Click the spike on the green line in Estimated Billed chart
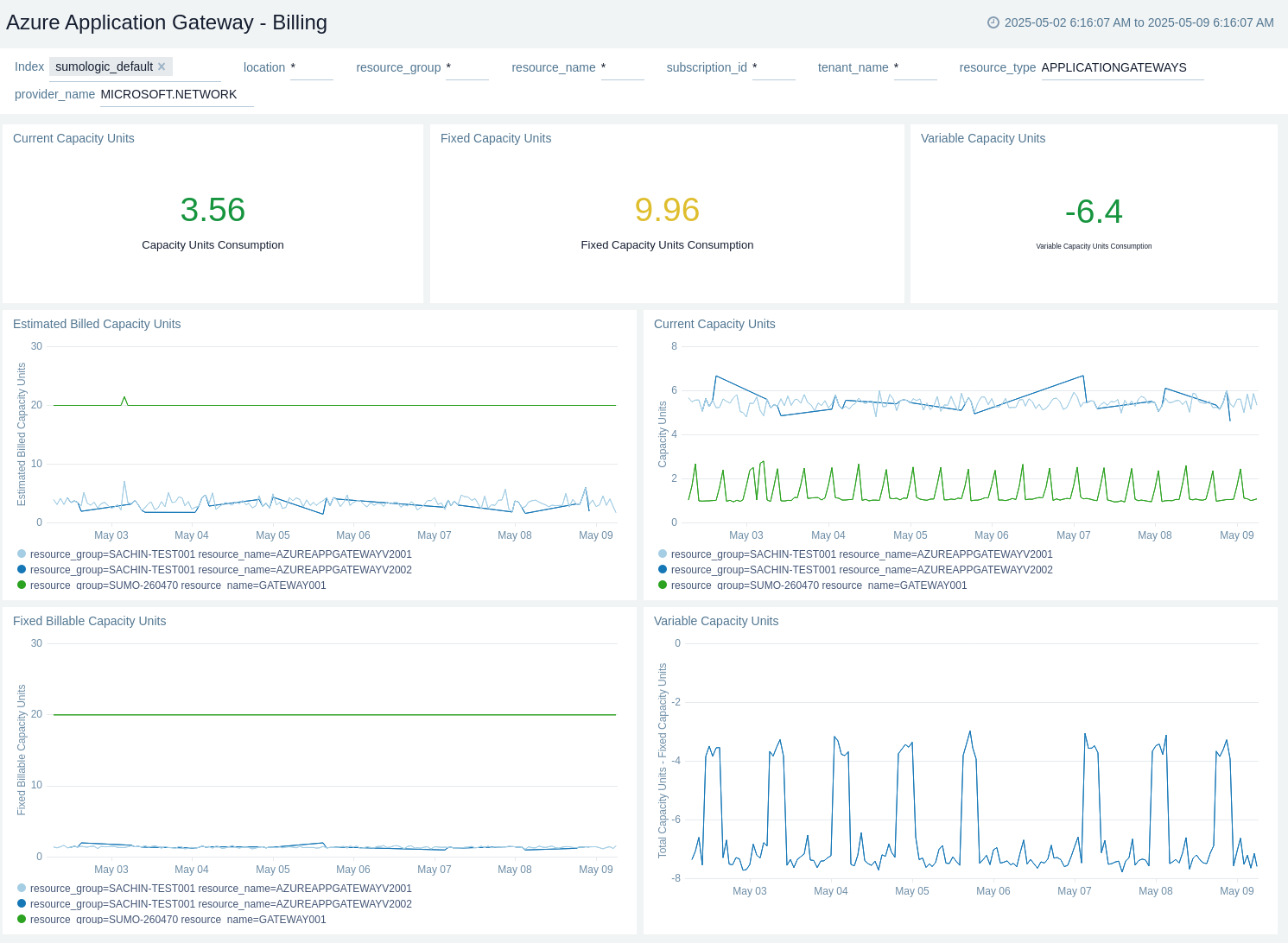The image size is (1288, 943). (124, 399)
